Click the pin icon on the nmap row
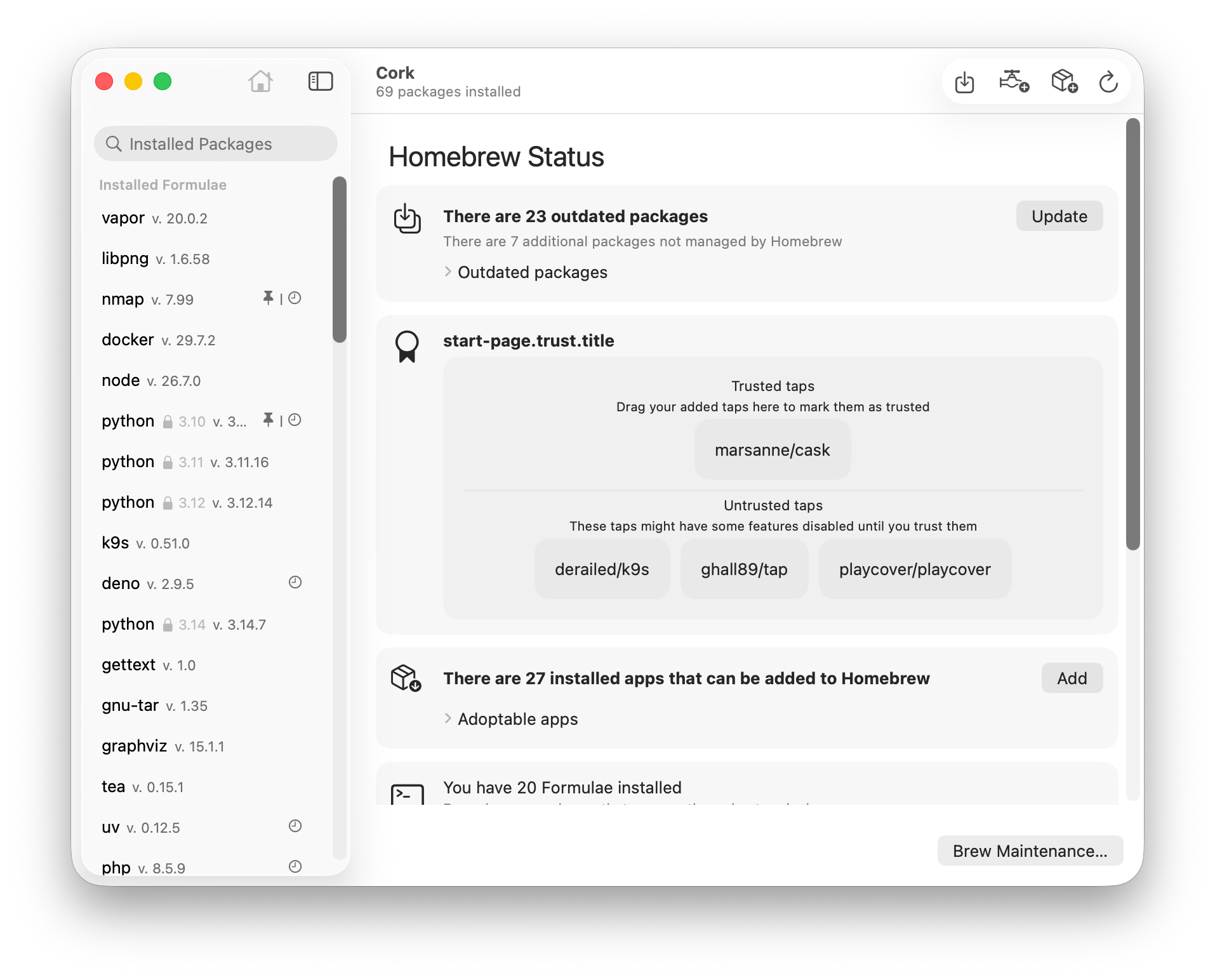The image size is (1215, 980). [269, 298]
